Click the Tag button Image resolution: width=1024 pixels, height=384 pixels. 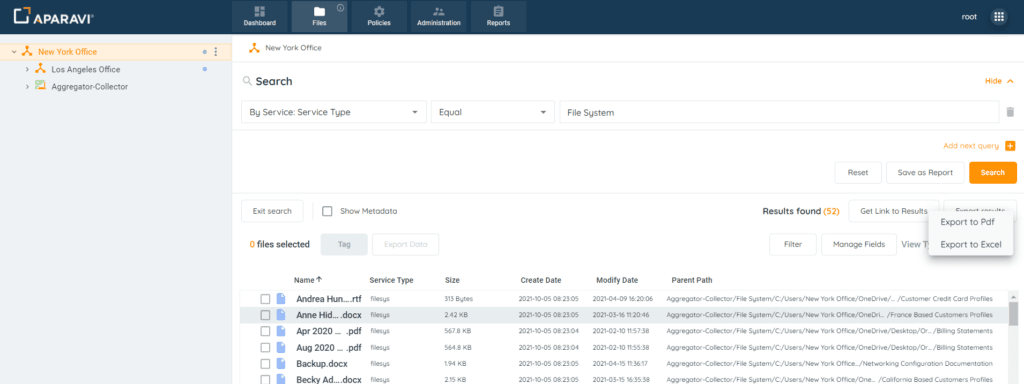point(344,244)
